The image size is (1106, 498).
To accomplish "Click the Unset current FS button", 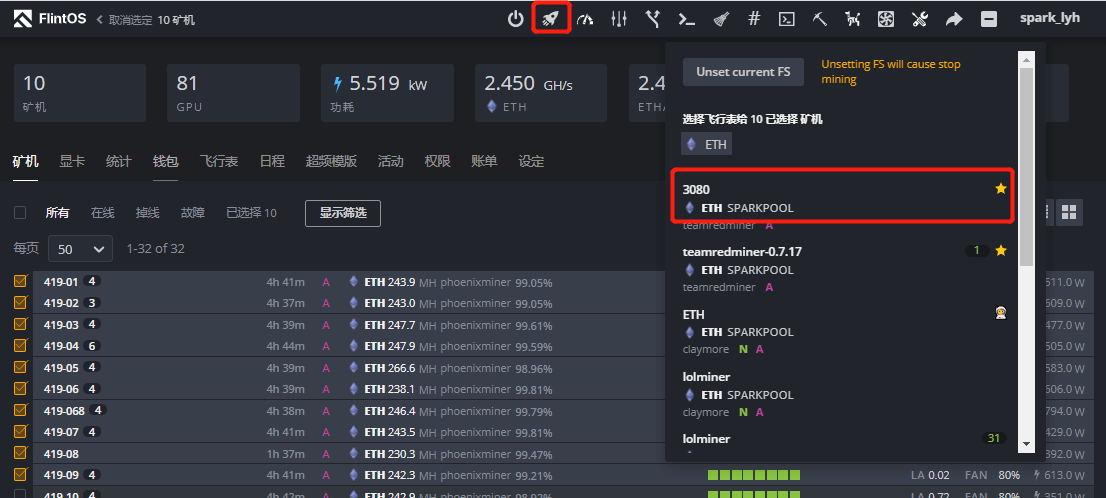I will coord(743,72).
